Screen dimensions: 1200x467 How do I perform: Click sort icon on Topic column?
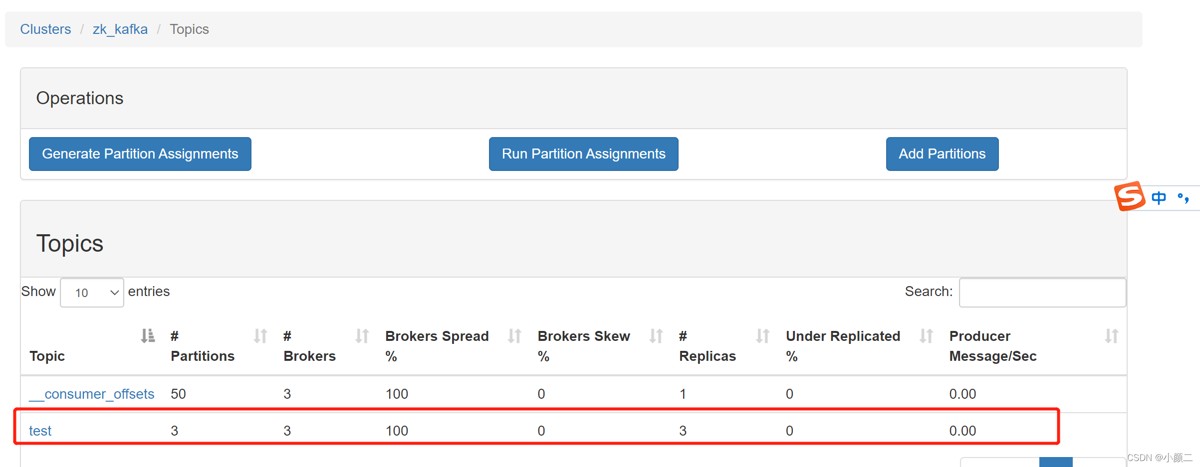148,336
